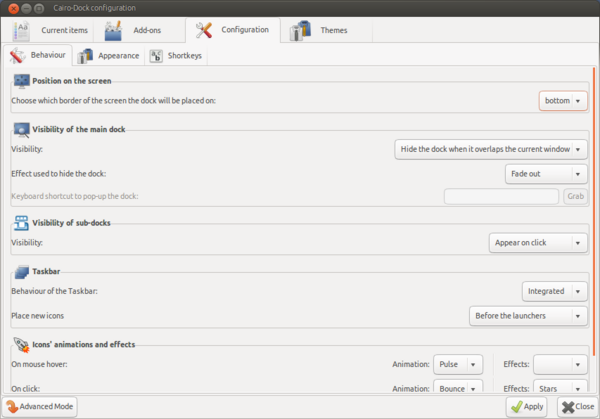Open the Fade out hide effect dropdown
The width and height of the screenshot is (600, 419).
tap(546, 174)
